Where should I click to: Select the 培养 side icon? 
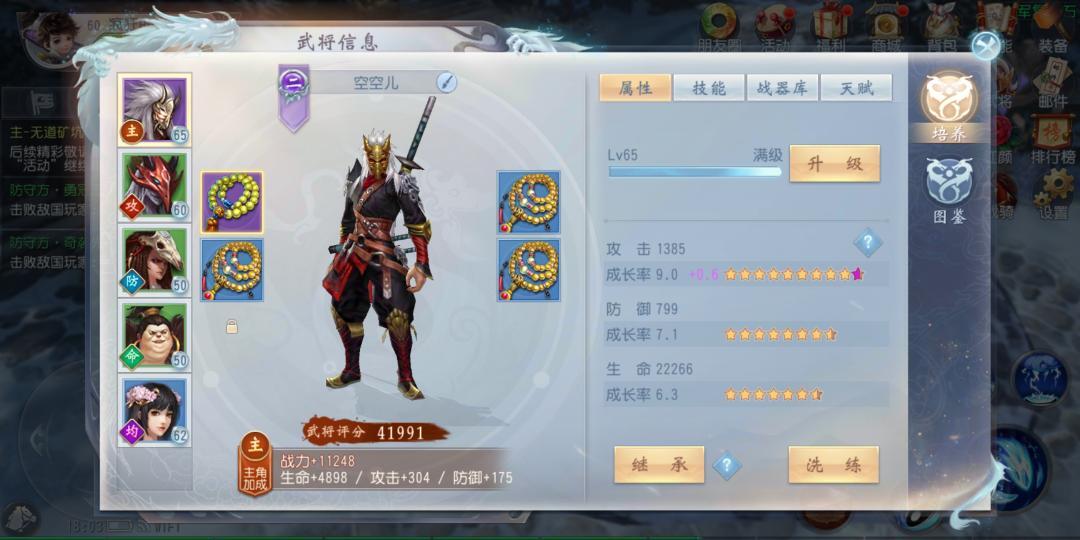coord(948,105)
